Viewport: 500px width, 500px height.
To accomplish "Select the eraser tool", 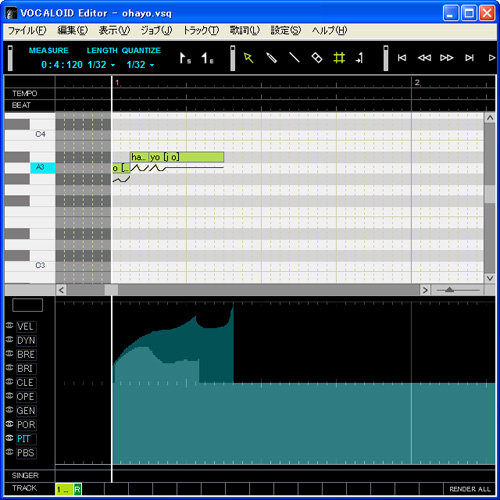I will (317, 58).
